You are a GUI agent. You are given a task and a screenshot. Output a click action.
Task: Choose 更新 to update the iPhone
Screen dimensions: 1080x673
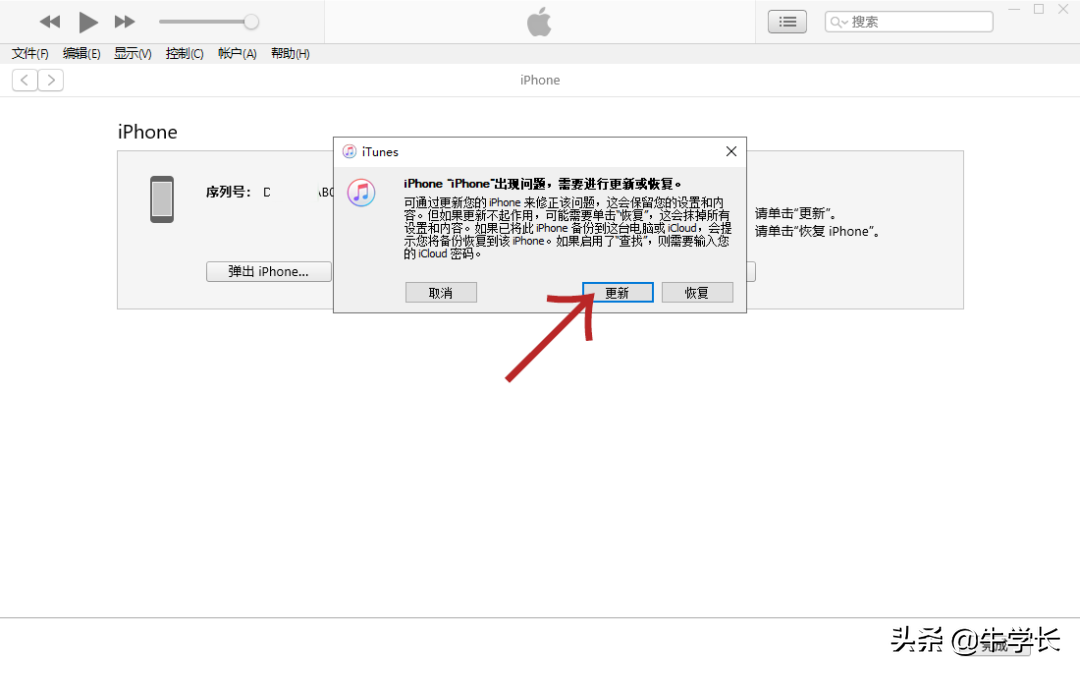[618, 293]
